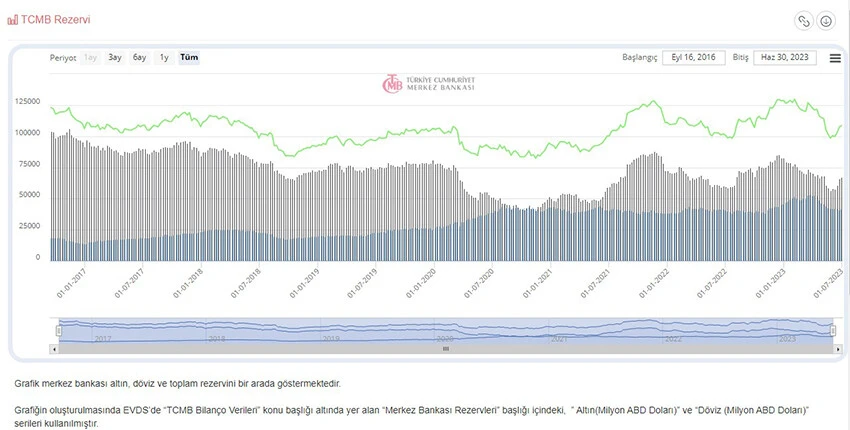
Task: Click the navigator left range handle
Action: [x=59, y=331]
